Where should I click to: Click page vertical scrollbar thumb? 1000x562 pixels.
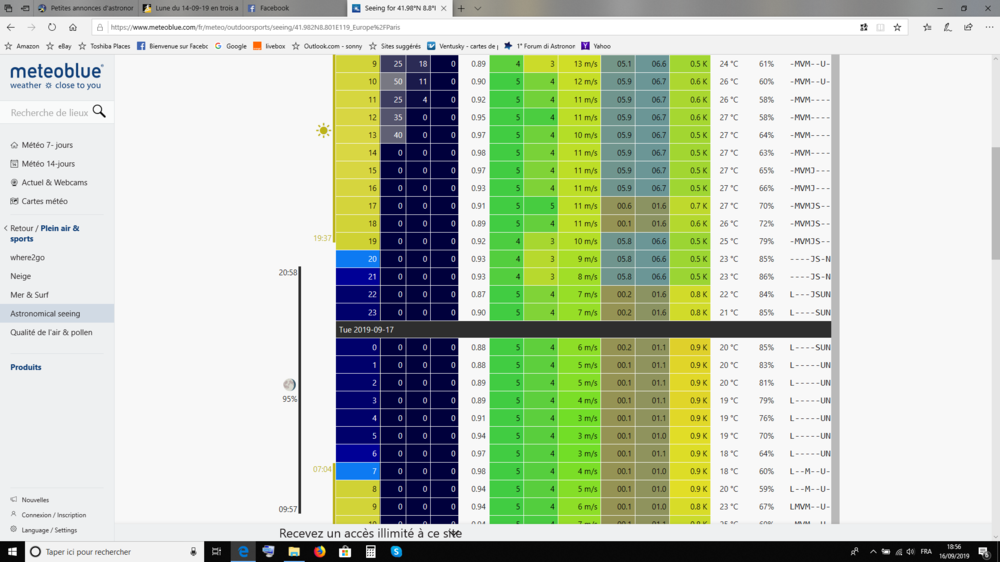pyautogui.click(x=996, y=203)
